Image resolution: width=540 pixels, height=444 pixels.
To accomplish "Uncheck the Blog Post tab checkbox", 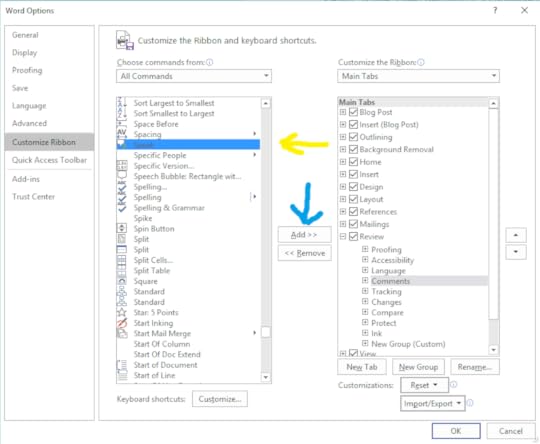I will pos(353,112).
